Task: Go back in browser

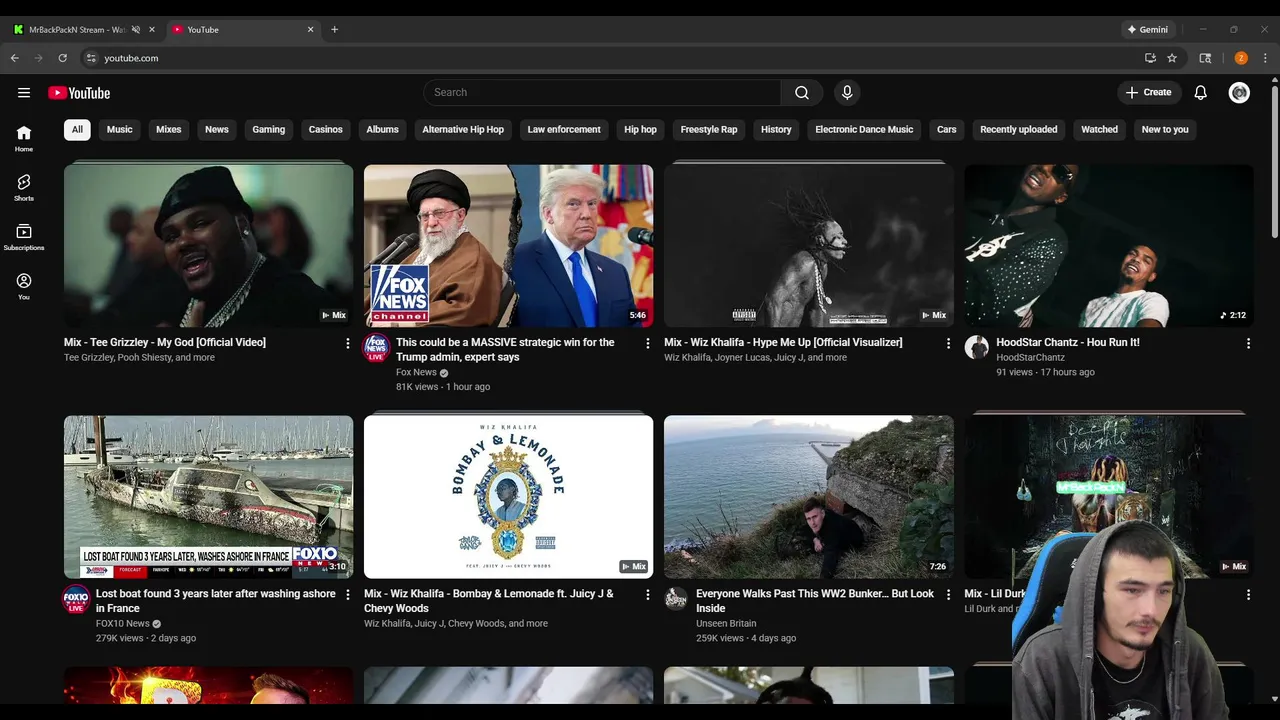Action: coord(15,58)
